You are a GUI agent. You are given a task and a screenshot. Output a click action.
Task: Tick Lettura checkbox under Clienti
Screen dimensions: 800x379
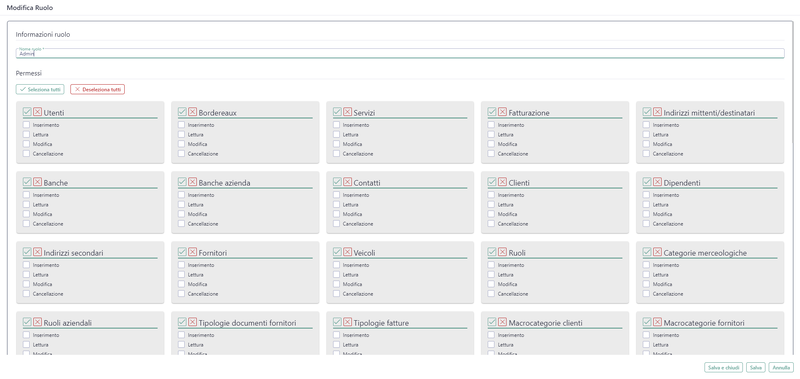[x=491, y=204]
